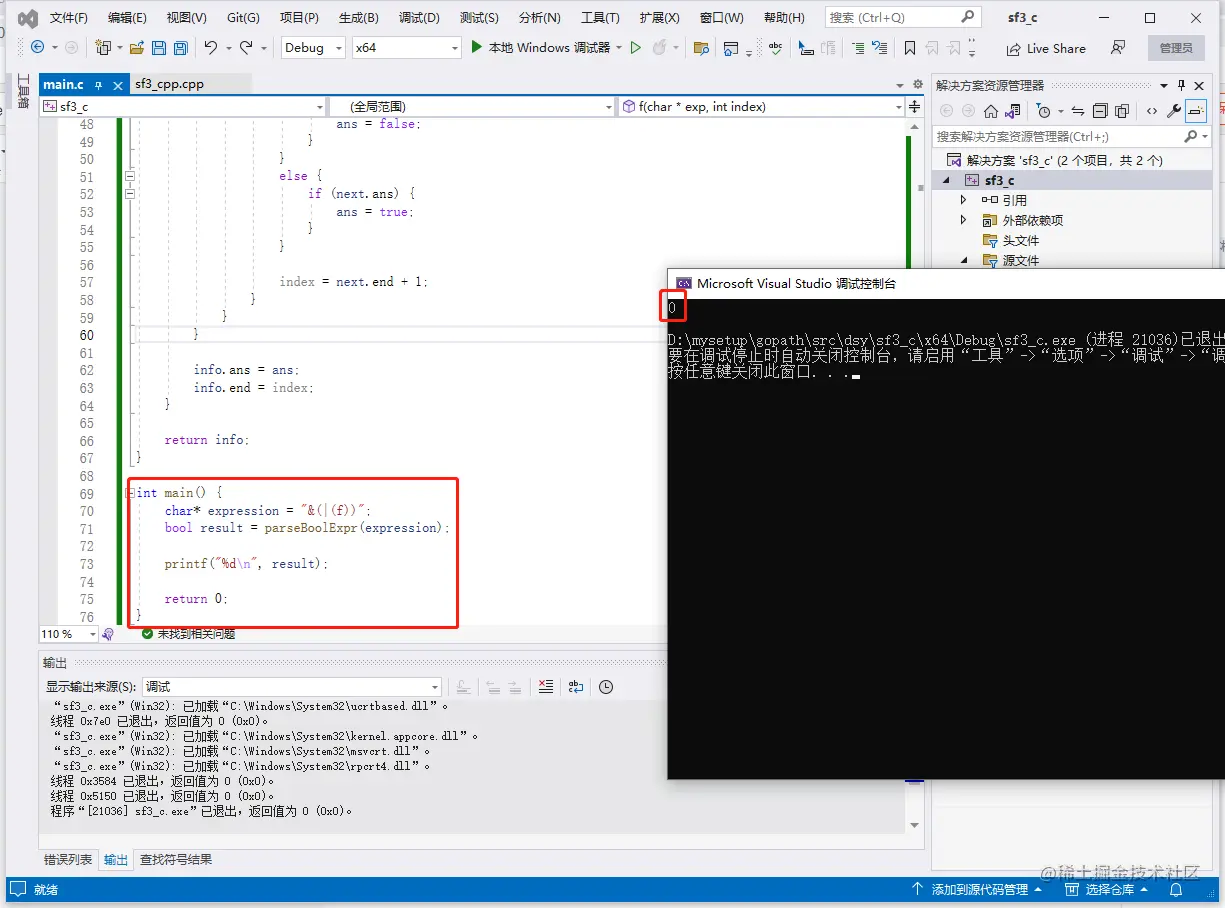Click the clock timestamp icon in Output panel
1225x908 pixels.
pos(605,686)
